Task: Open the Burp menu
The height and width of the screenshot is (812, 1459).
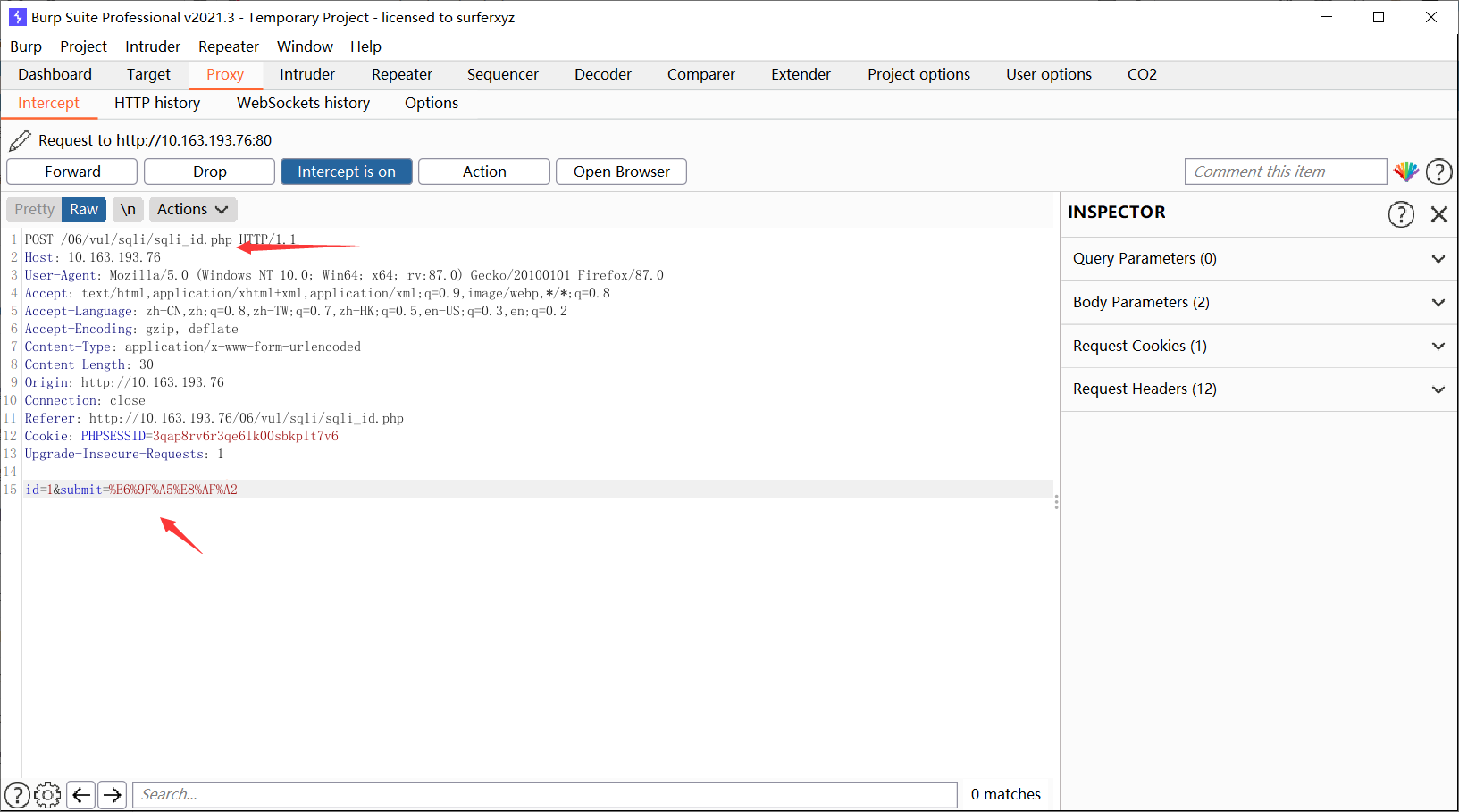Action: [x=26, y=46]
